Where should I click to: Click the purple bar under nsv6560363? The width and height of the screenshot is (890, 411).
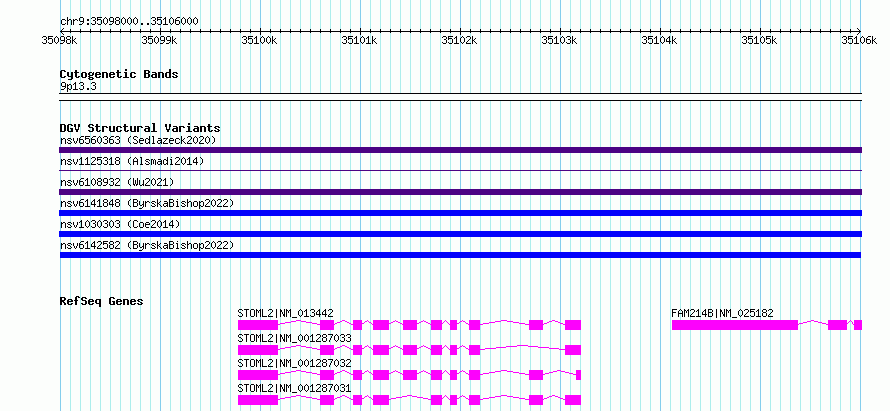(x=460, y=150)
